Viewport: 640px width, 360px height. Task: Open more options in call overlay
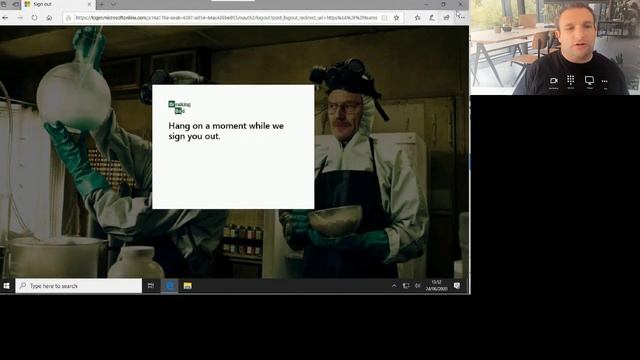click(x=604, y=82)
